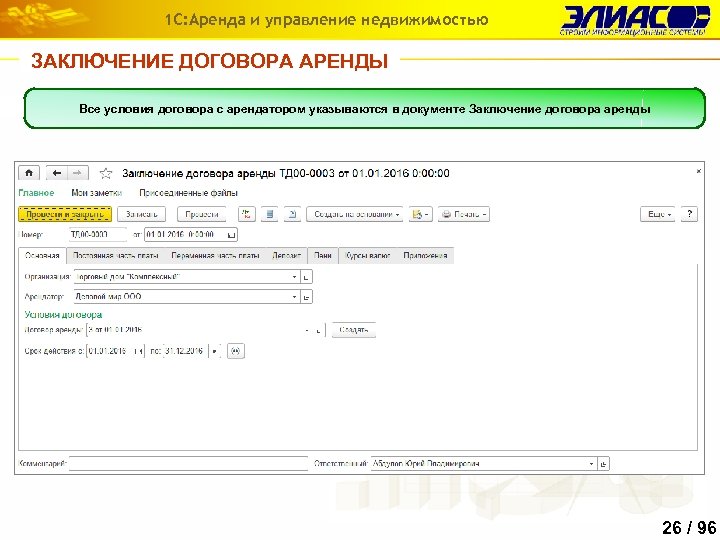720x540 pixels.
Task: Switch to Постоянная часть платы tab
Action: pyautogui.click(x=116, y=255)
